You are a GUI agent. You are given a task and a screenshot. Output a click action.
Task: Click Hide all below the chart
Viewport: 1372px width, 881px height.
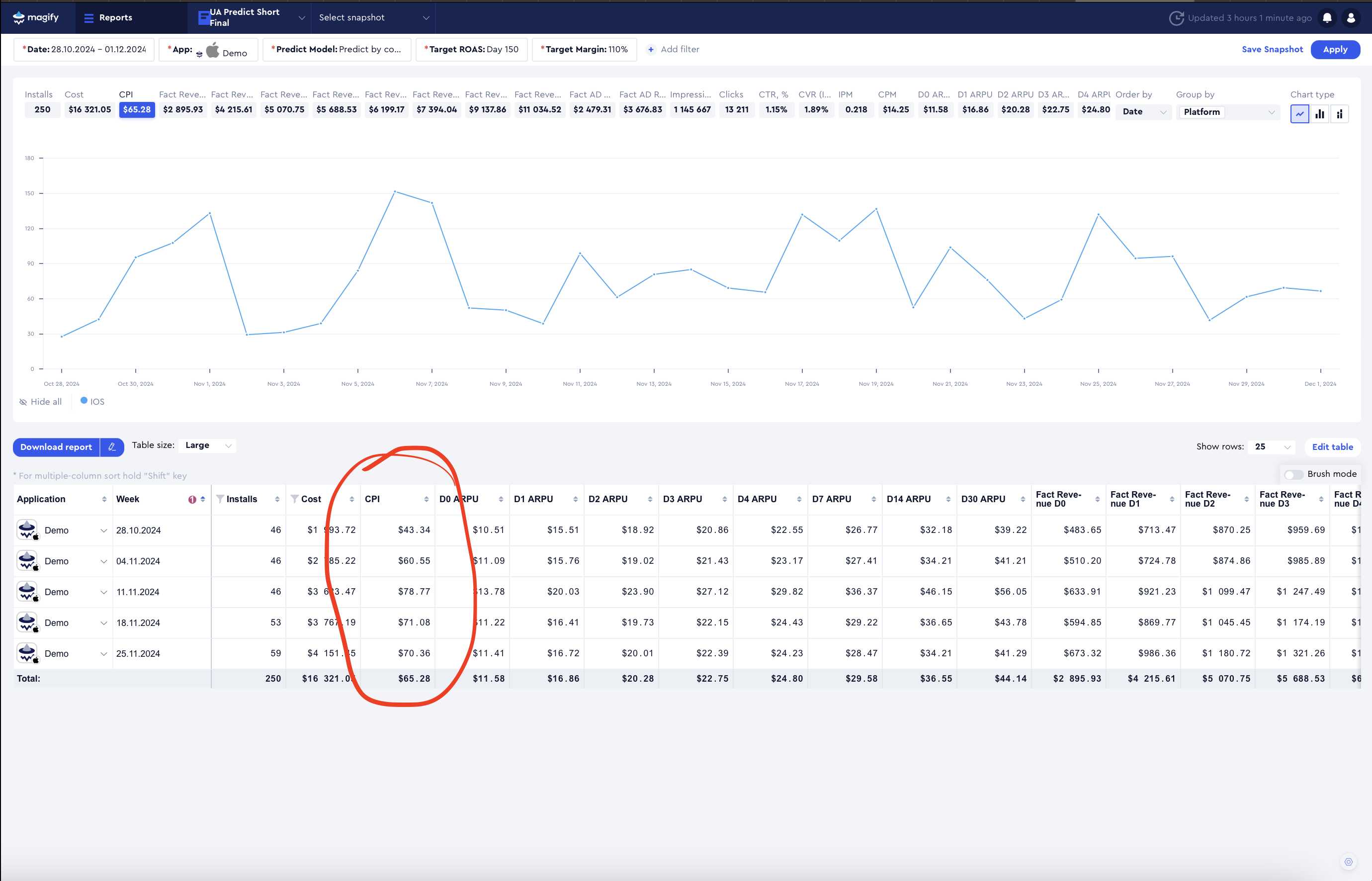pyautogui.click(x=41, y=401)
